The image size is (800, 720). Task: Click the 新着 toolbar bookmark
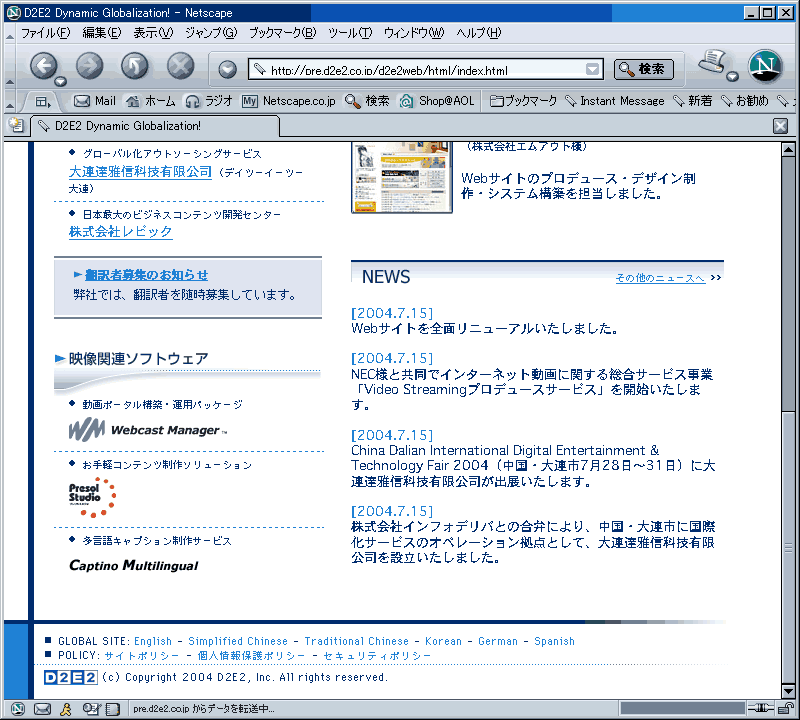(692, 101)
